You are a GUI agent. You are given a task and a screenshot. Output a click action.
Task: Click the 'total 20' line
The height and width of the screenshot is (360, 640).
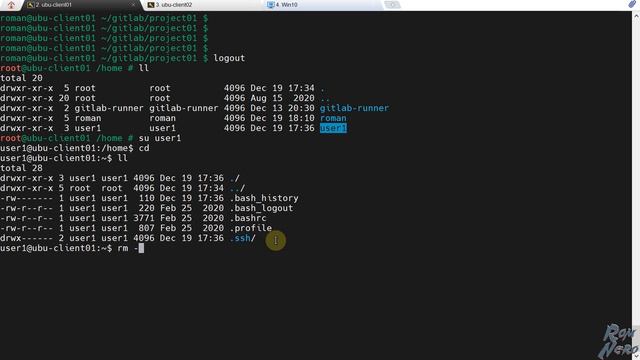21,78
